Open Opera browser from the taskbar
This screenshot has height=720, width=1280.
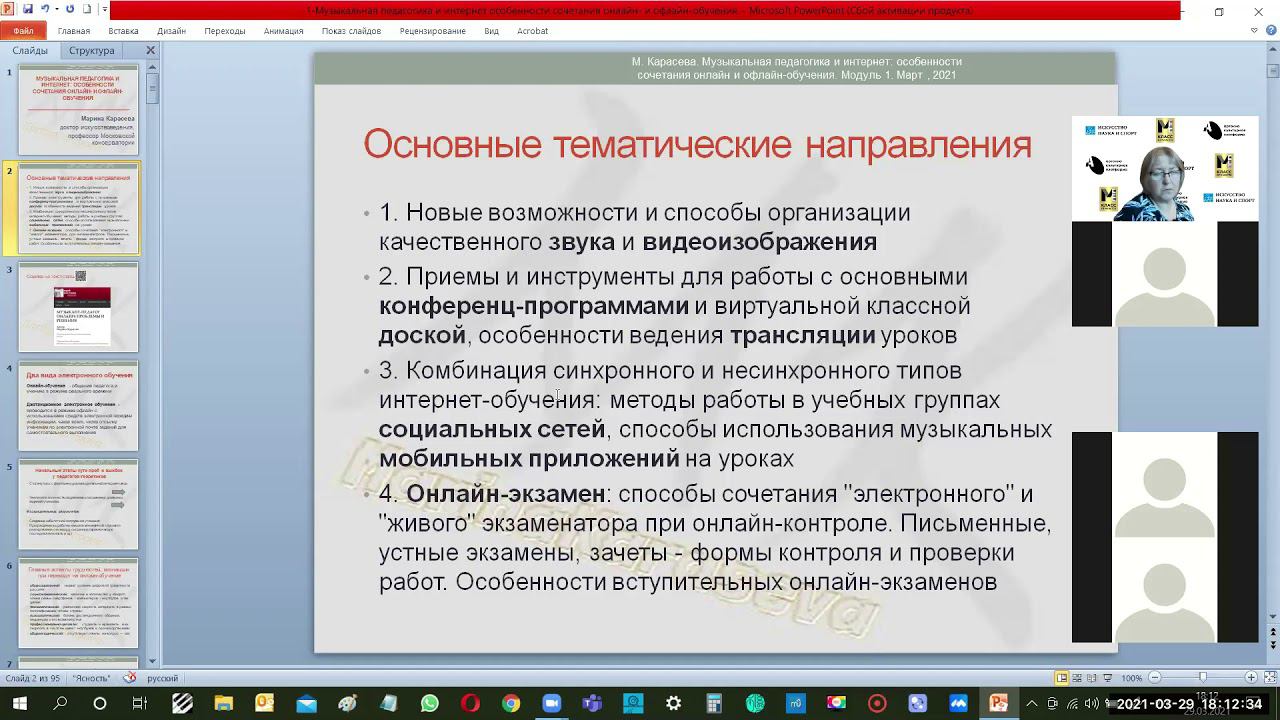[x=470, y=704]
